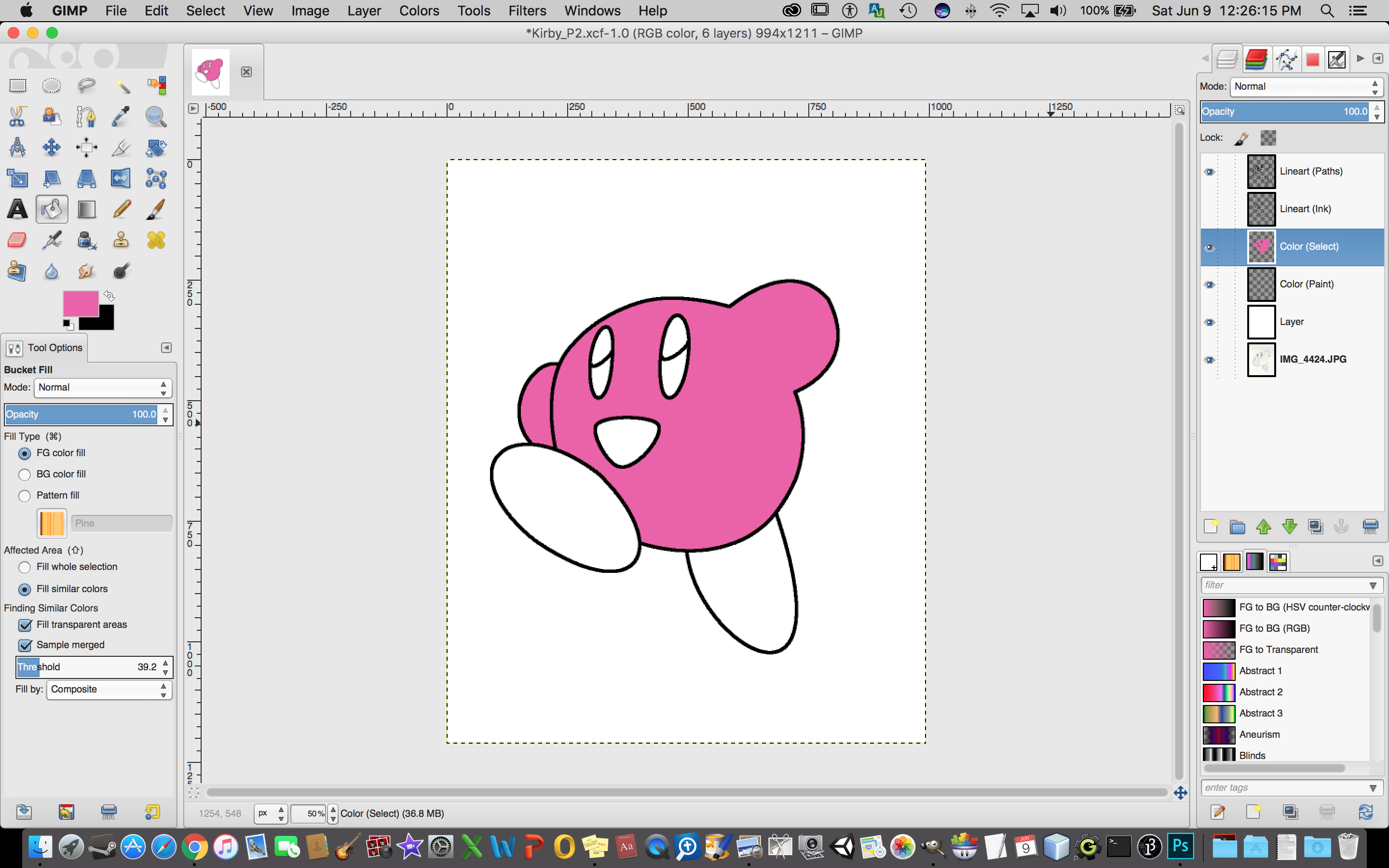Open the Layers dock tab menu arrow
Screen dimensions: 1389x868
coord(1377,58)
